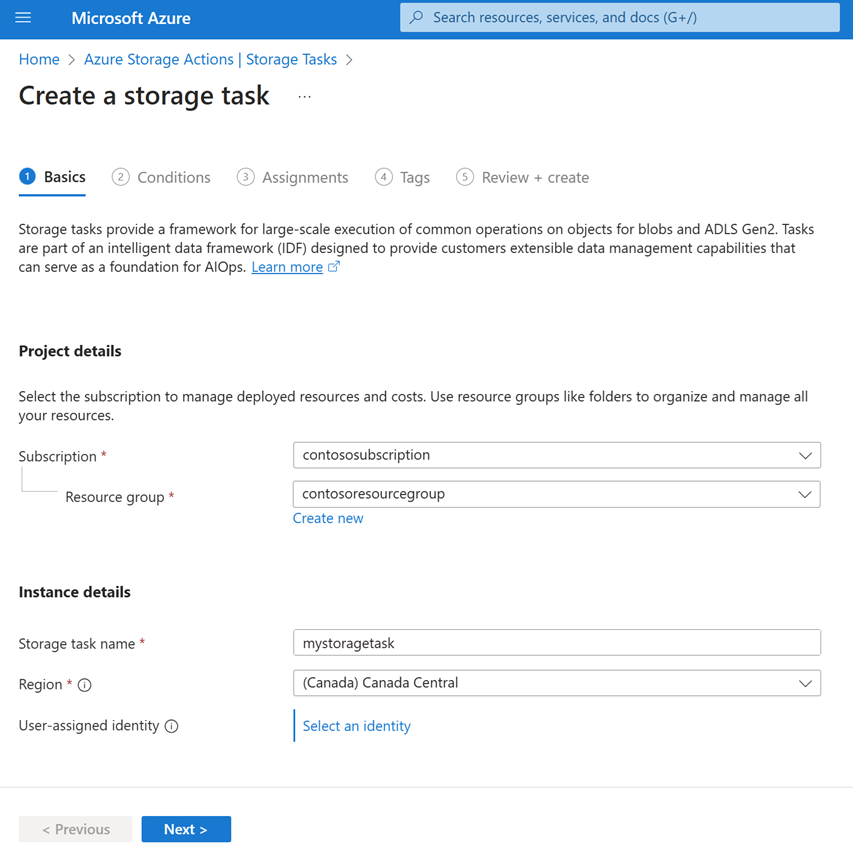Click the Home breadcrumb
The height and width of the screenshot is (852, 853).
click(x=39, y=59)
